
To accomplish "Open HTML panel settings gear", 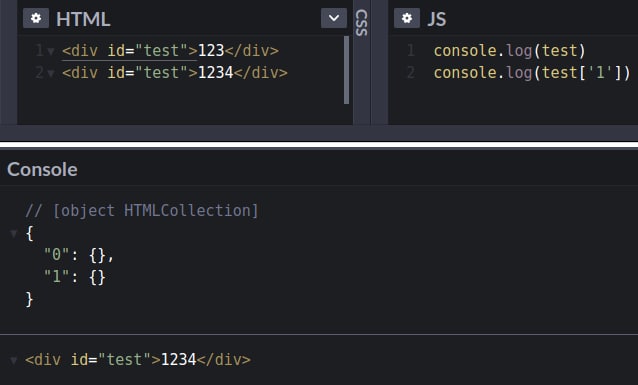I will click(x=36, y=18).
